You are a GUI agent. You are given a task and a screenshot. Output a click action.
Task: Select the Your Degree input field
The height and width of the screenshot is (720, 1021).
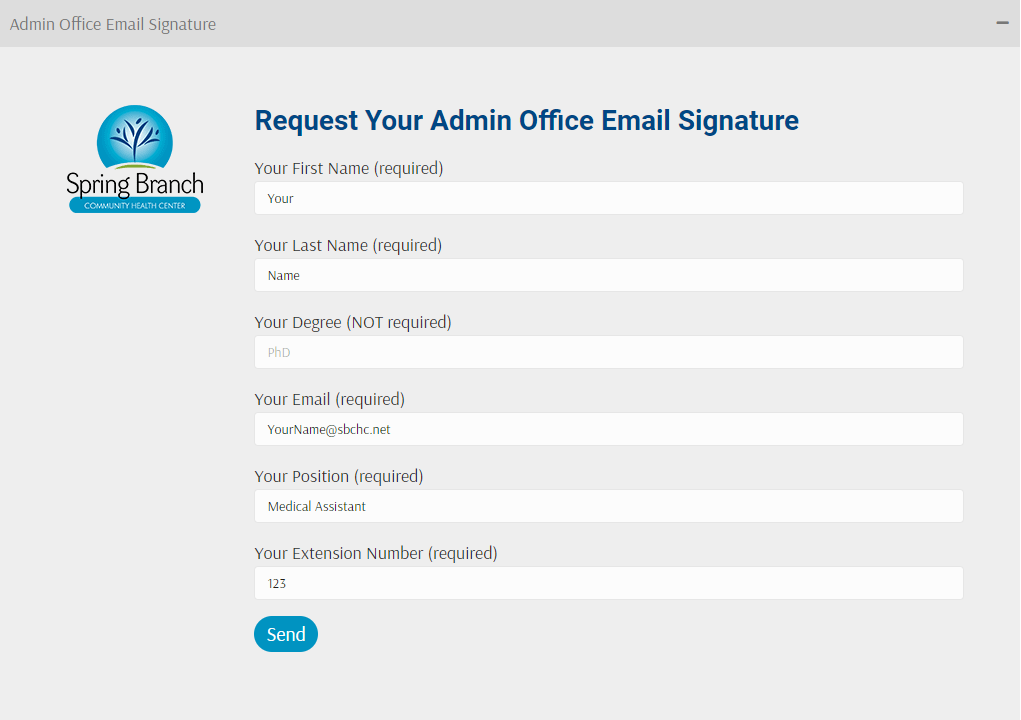pos(608,352)
